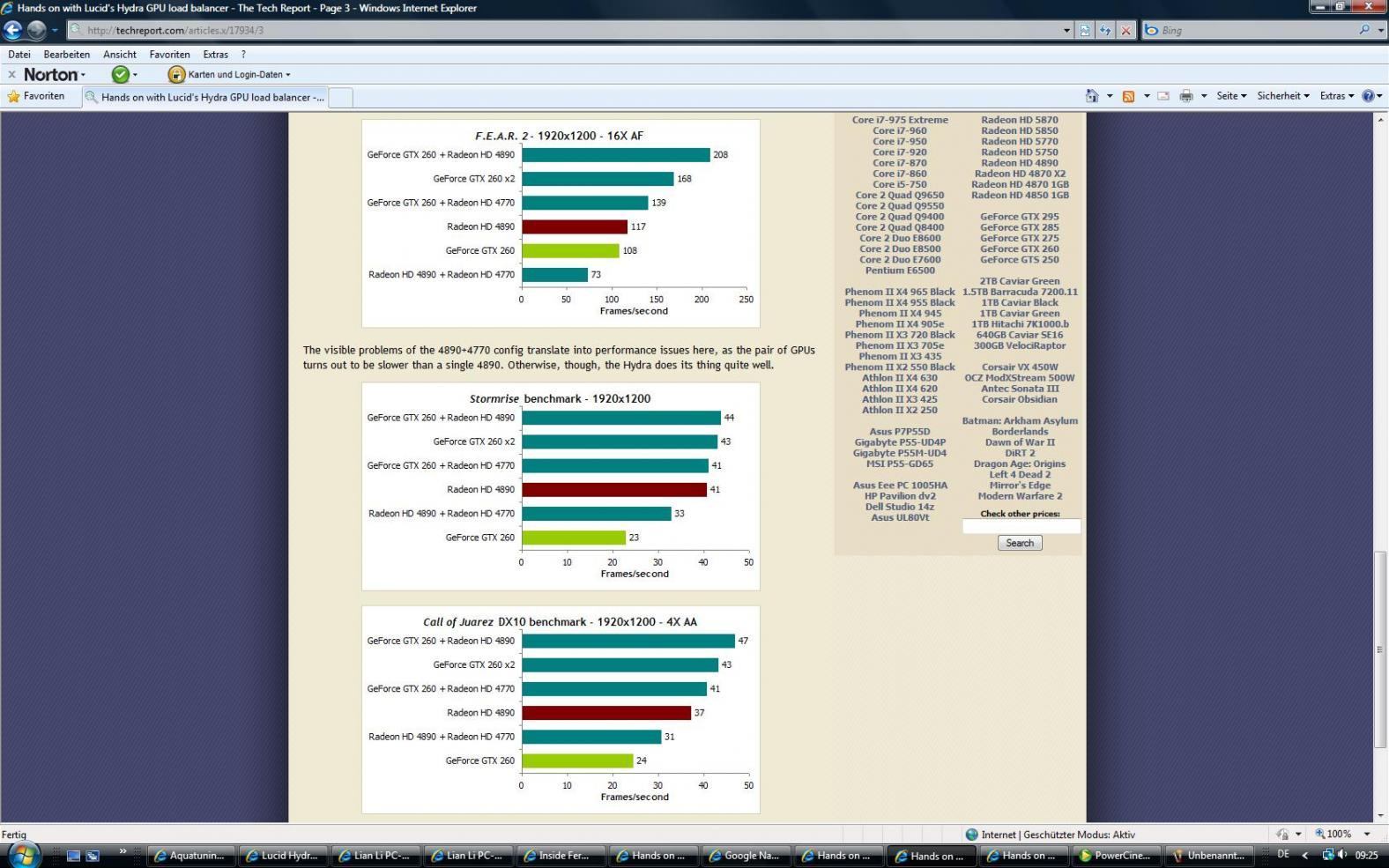
Task: Click the search magnifier icon
Action: tap(1364, 30)
